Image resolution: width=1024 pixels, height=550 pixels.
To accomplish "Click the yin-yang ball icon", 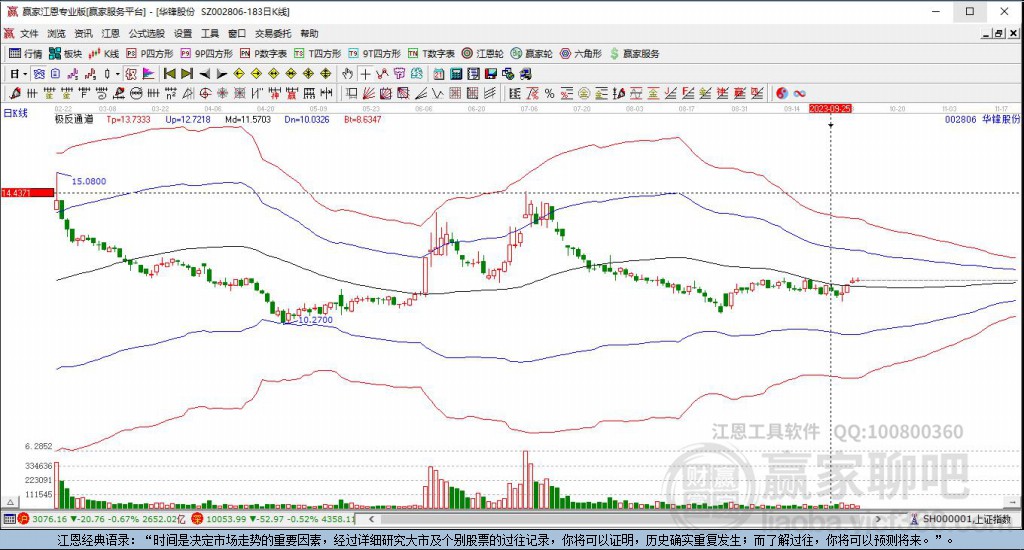I will pyautogui.click(x=782, y=94).
